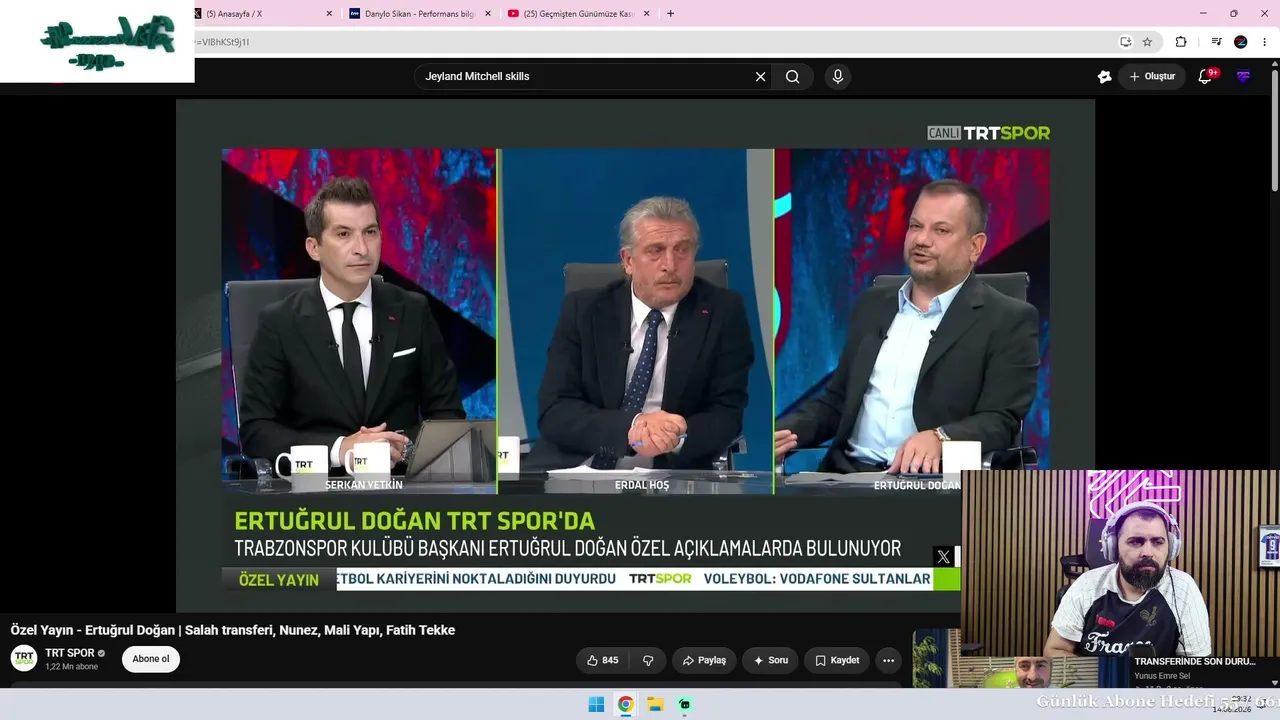The height and width of the screenshot is (720, 1280).
Task: Open YouTube notifications bell
Action: 1205,77
